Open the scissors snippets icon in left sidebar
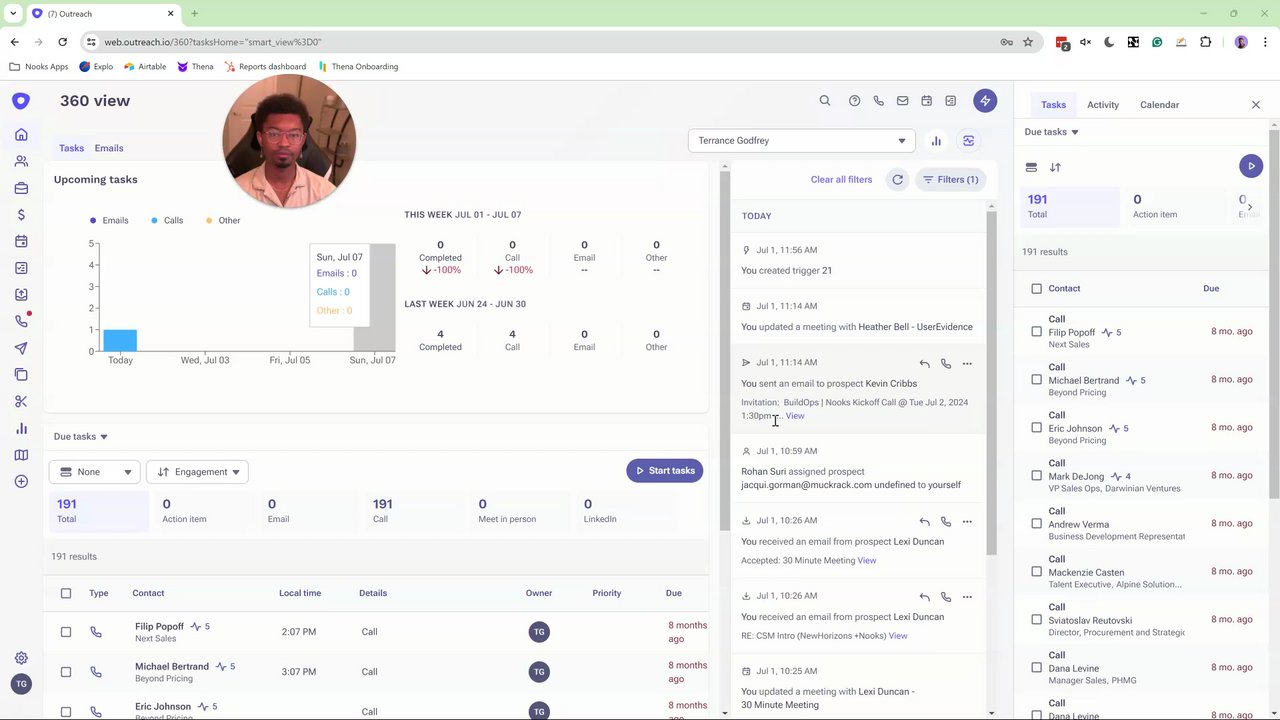The width and height of the screenshot is (1280, 720). point(21,401)
